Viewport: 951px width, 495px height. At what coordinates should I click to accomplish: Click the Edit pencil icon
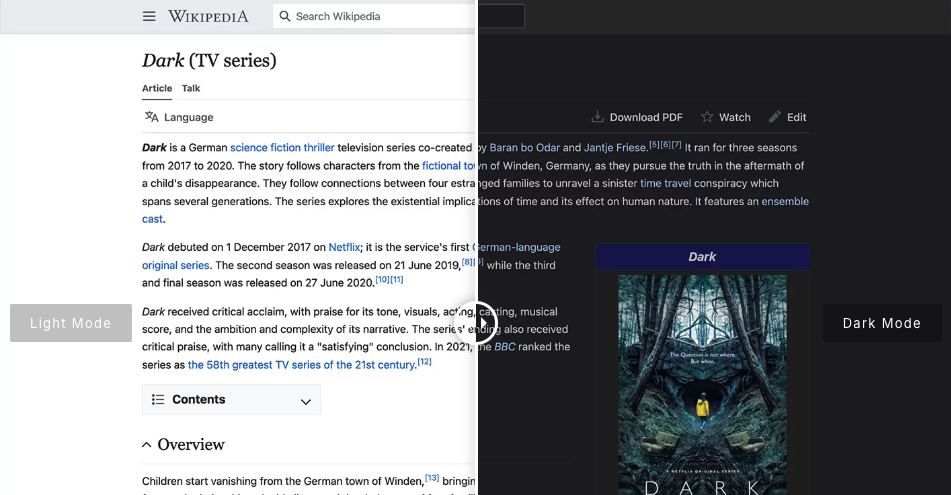(775, 116)
